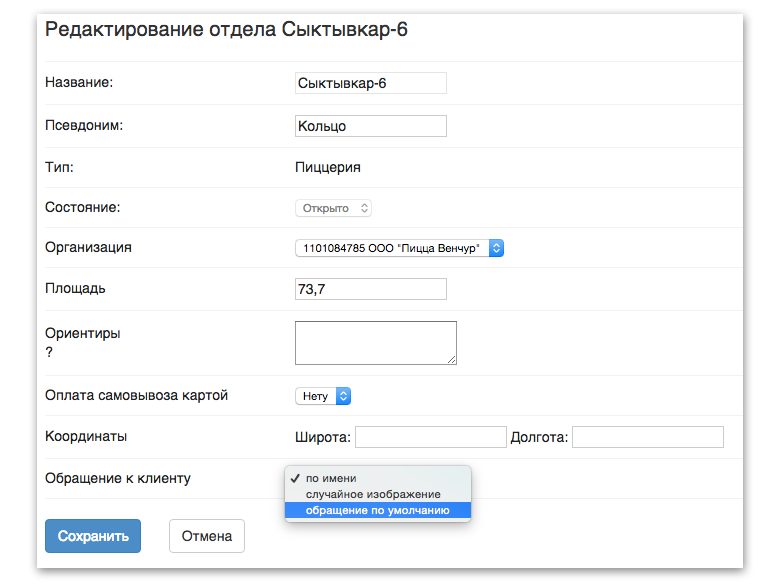Open the Состояние dropdown showing Открыто
This screenshot has height=585, width=780.
[x=333, y=208]
